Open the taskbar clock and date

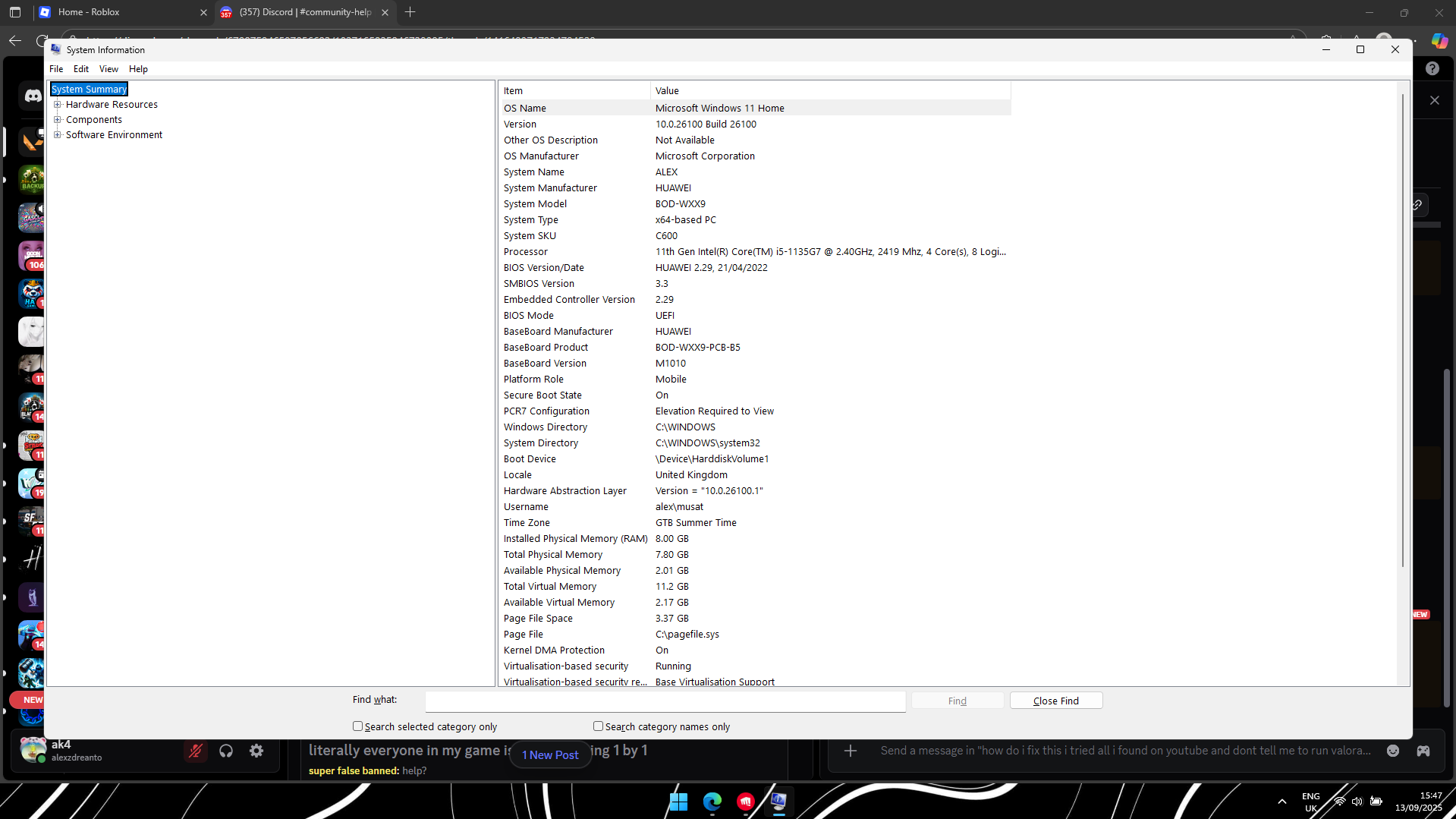pyautogui.click(x=1418, y=802)
